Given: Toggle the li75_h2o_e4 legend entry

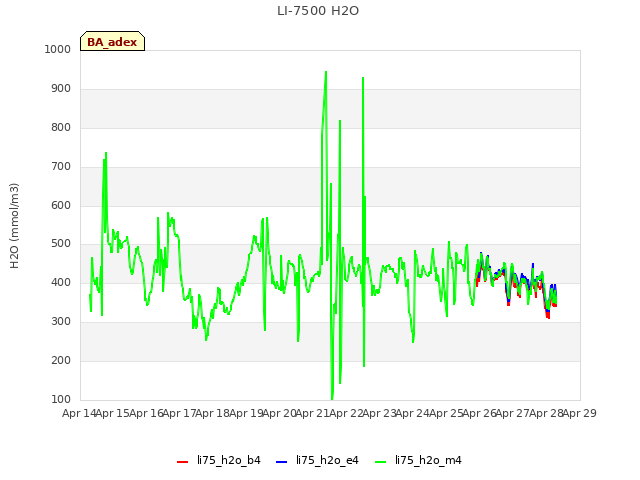Looking at the screenshot, I should click(317, 460).
